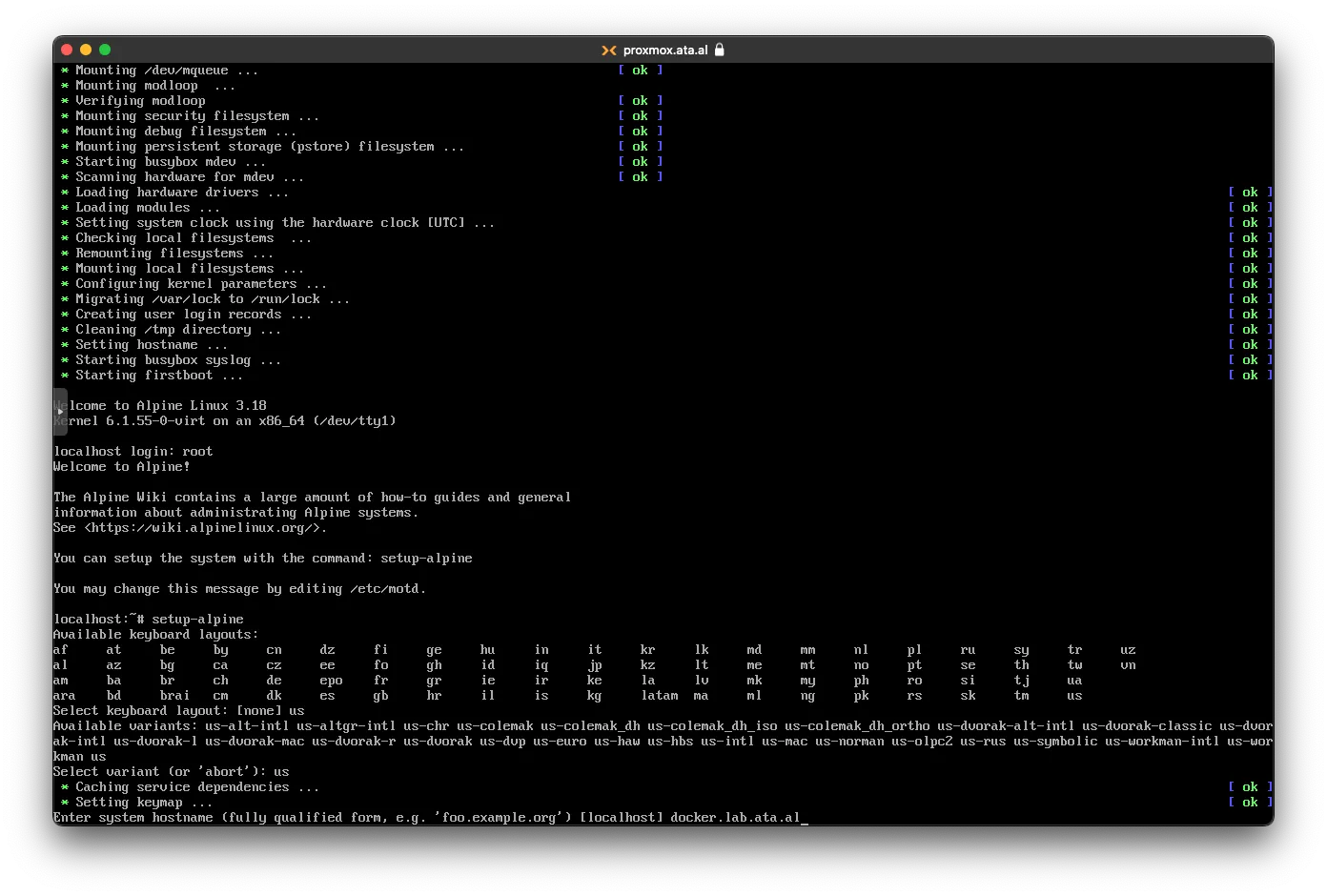Click 'Available keyboard layouts:' heading
The height and width of the screenshot is (896, 1327).
tap(156, 634)
